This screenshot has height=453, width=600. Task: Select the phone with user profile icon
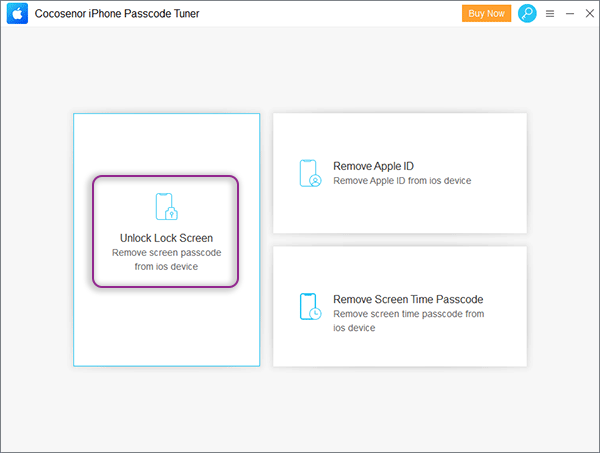point(310,173)
